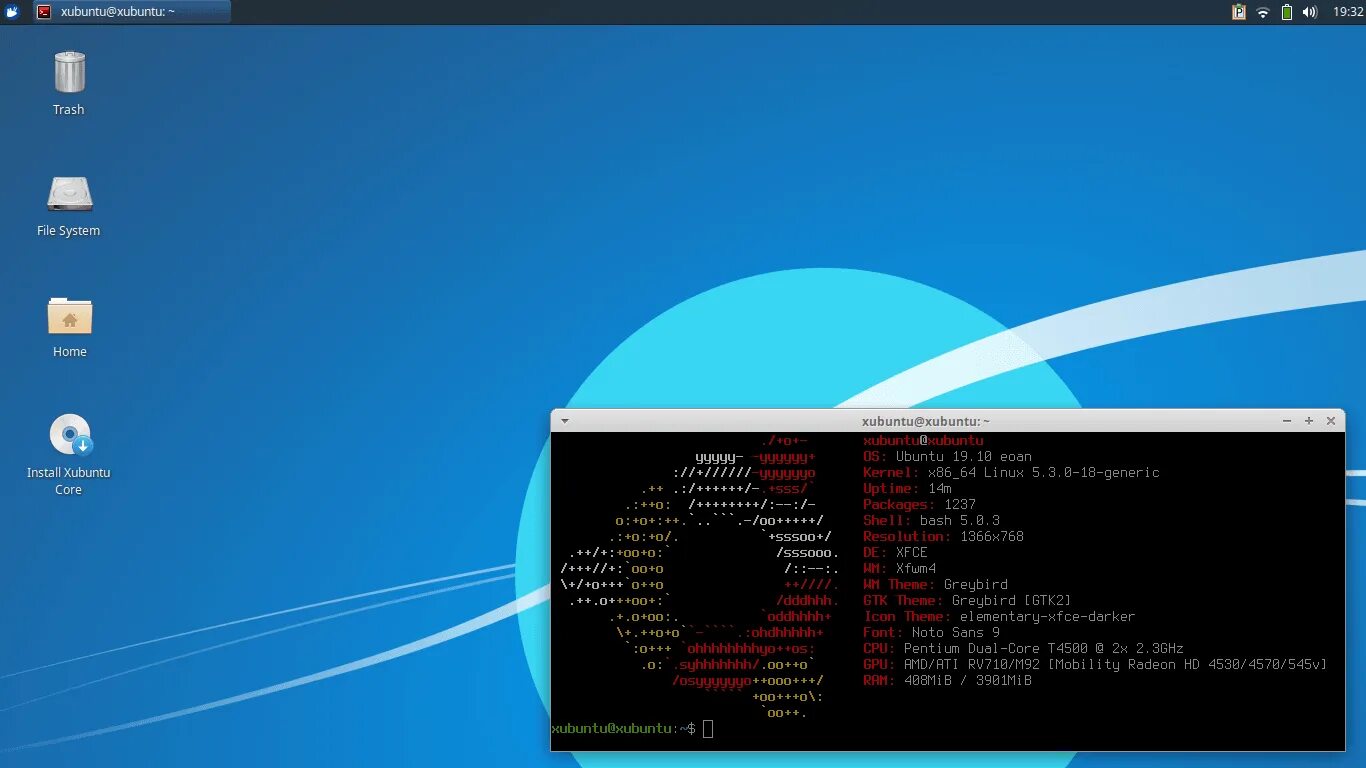
Task: Open the 19:32 panel clock
Action: [1348, 12]
